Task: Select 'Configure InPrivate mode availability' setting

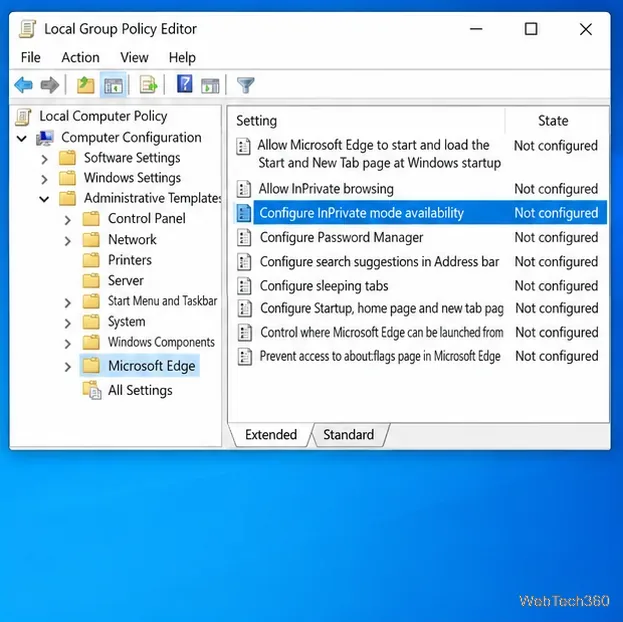Action: tap(421, 213)
